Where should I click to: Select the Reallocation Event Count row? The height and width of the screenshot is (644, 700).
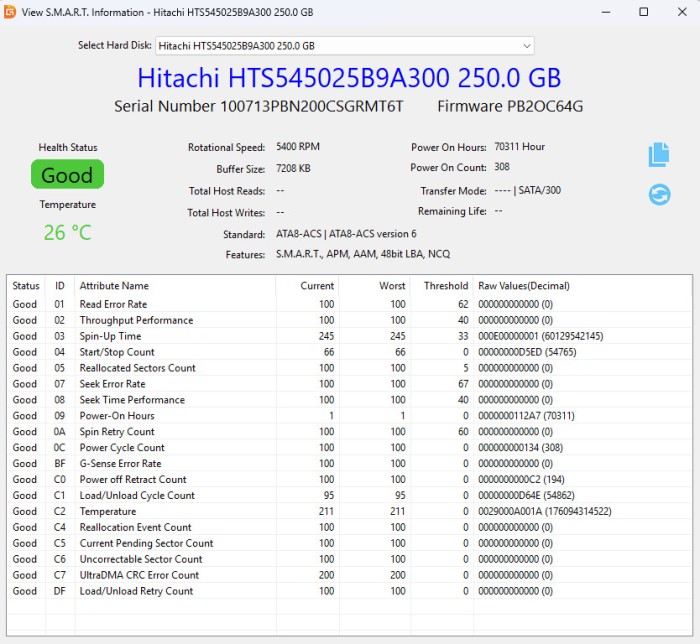click(x=350, y=527)
